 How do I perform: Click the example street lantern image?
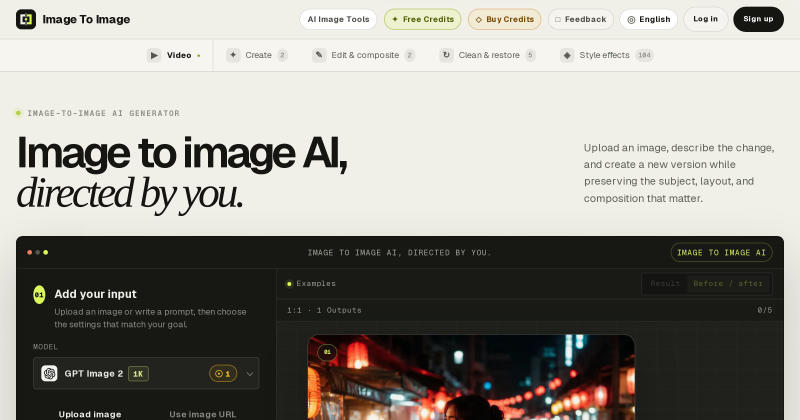[x=471, y=378]
